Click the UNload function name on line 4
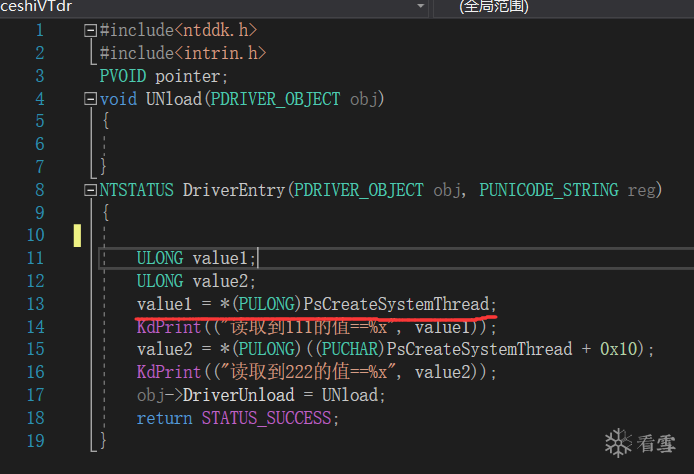This screenshot has width=694, height=474. [174, 99]
